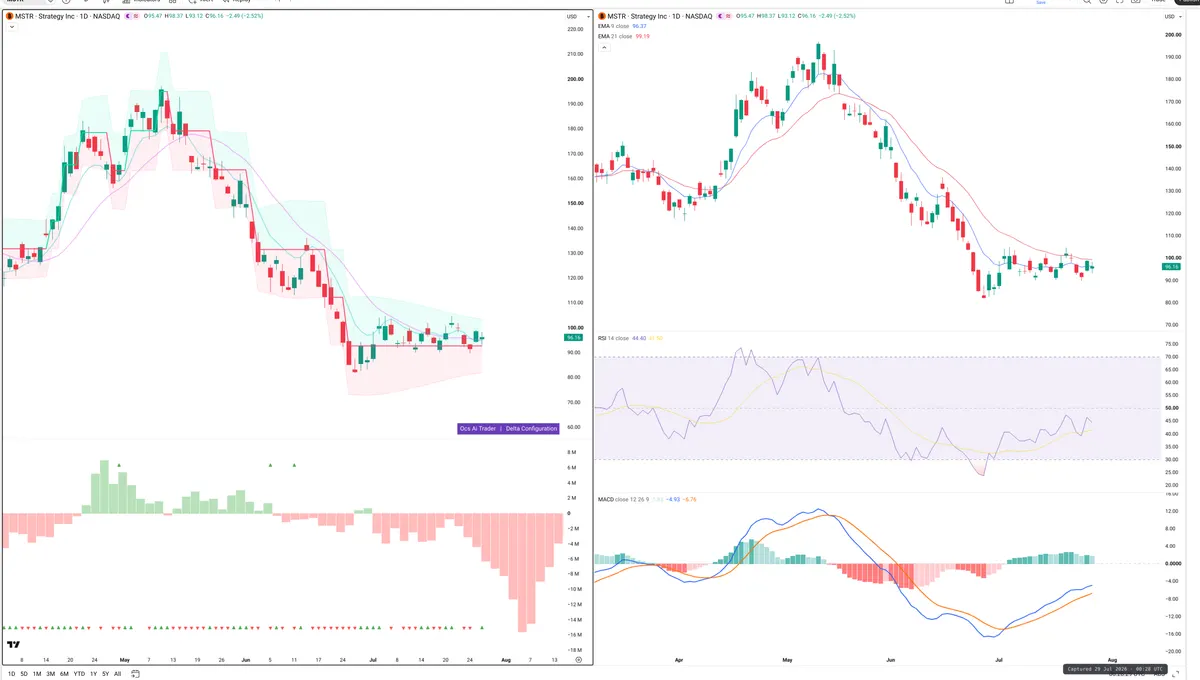
Task: Click MSTR logo icon in right chart title
Action: pyautogui.click(x=602, y=17)
